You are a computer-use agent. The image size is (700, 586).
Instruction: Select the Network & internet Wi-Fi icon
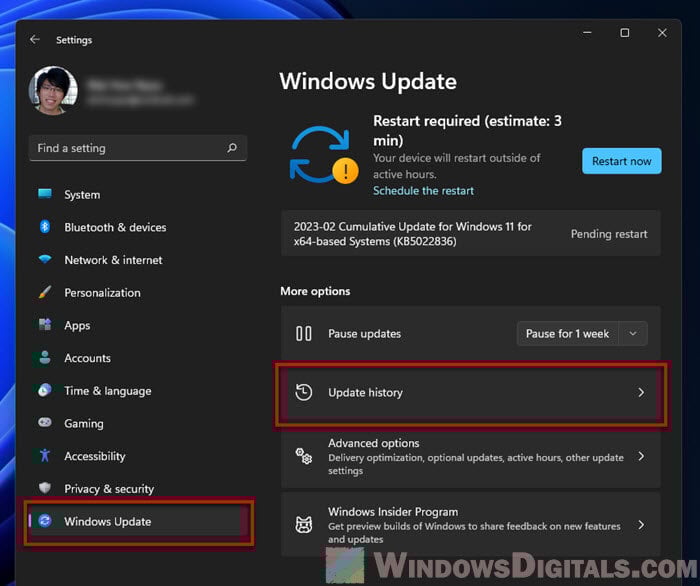pos(45,260)
